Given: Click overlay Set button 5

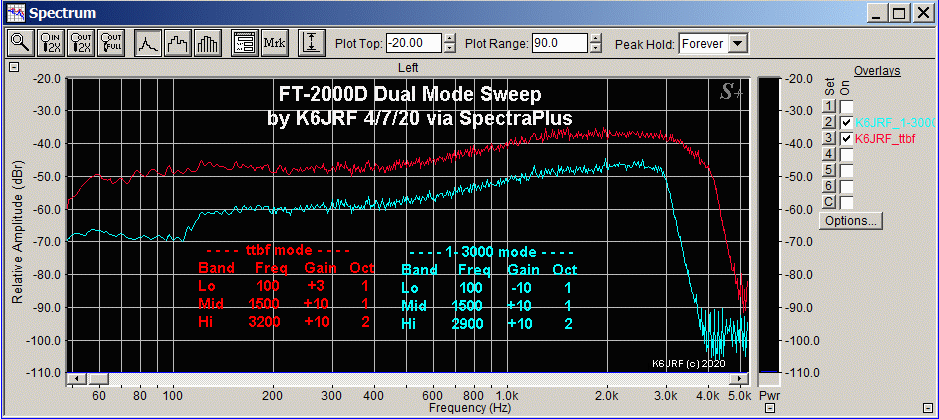Looking at the screenshot, I should pyautogui.click(x=829, y=171).
